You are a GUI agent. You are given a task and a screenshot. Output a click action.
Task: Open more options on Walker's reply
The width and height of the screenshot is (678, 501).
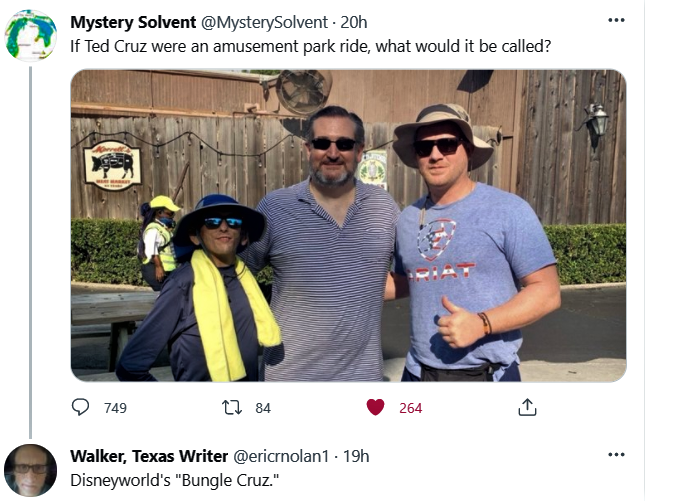[616, 455]
